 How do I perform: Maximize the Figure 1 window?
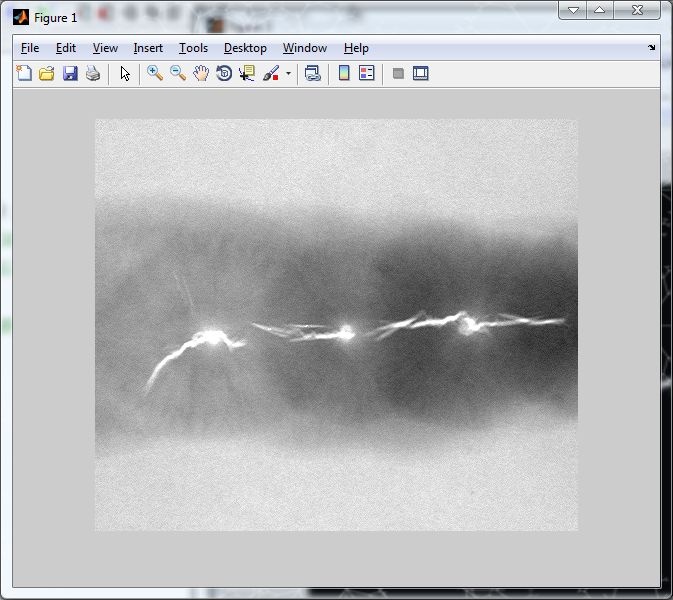pos(600,10)
